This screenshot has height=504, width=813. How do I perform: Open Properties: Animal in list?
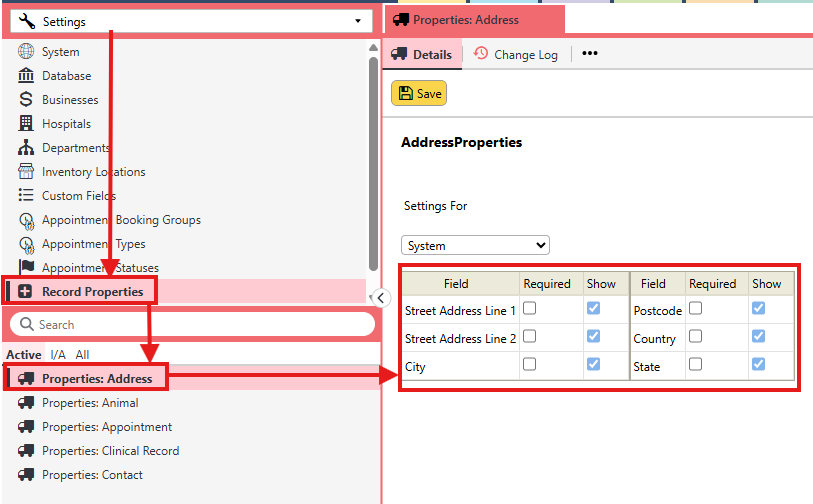[x=191, y=402]
